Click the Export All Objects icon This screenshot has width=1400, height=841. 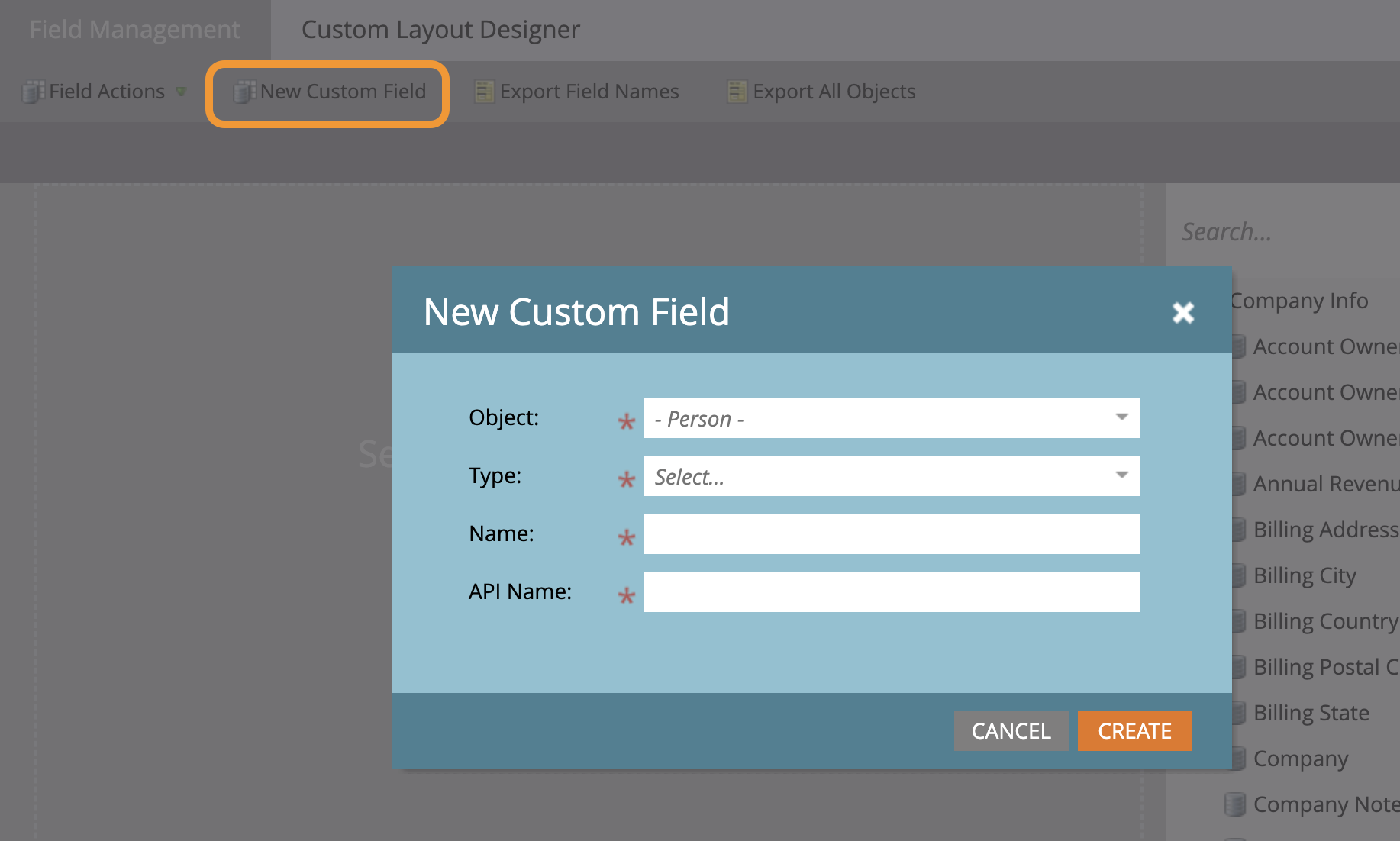coord(737,92)
